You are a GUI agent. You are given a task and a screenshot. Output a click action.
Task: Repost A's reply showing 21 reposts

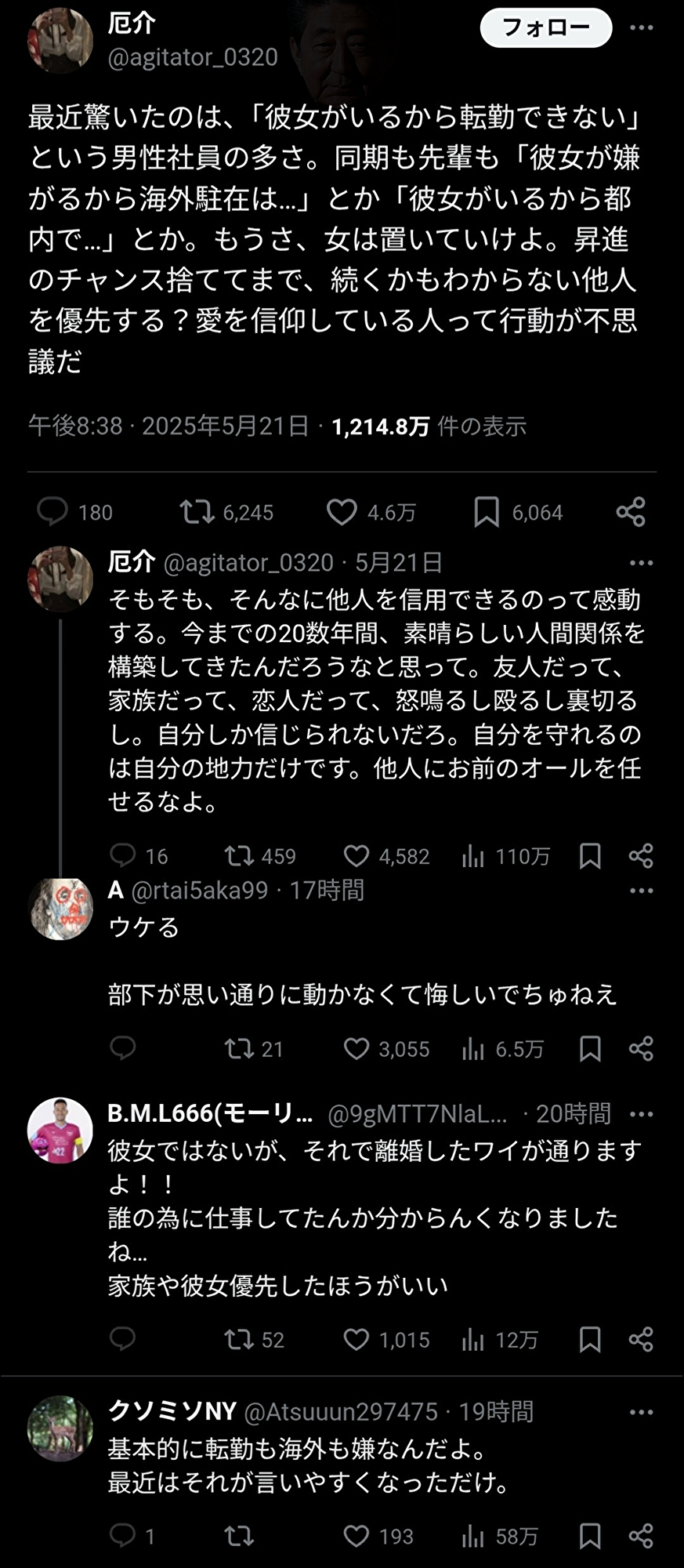[239, 1049]
